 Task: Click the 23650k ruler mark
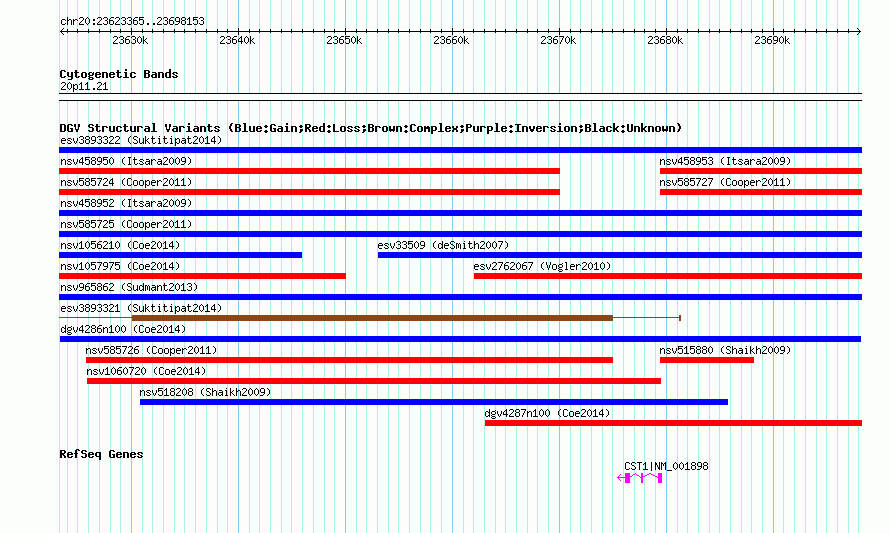(344, 40)
